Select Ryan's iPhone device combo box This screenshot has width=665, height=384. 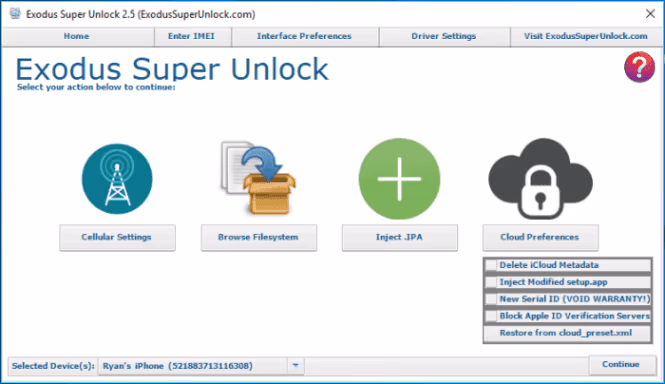(201, 366)
